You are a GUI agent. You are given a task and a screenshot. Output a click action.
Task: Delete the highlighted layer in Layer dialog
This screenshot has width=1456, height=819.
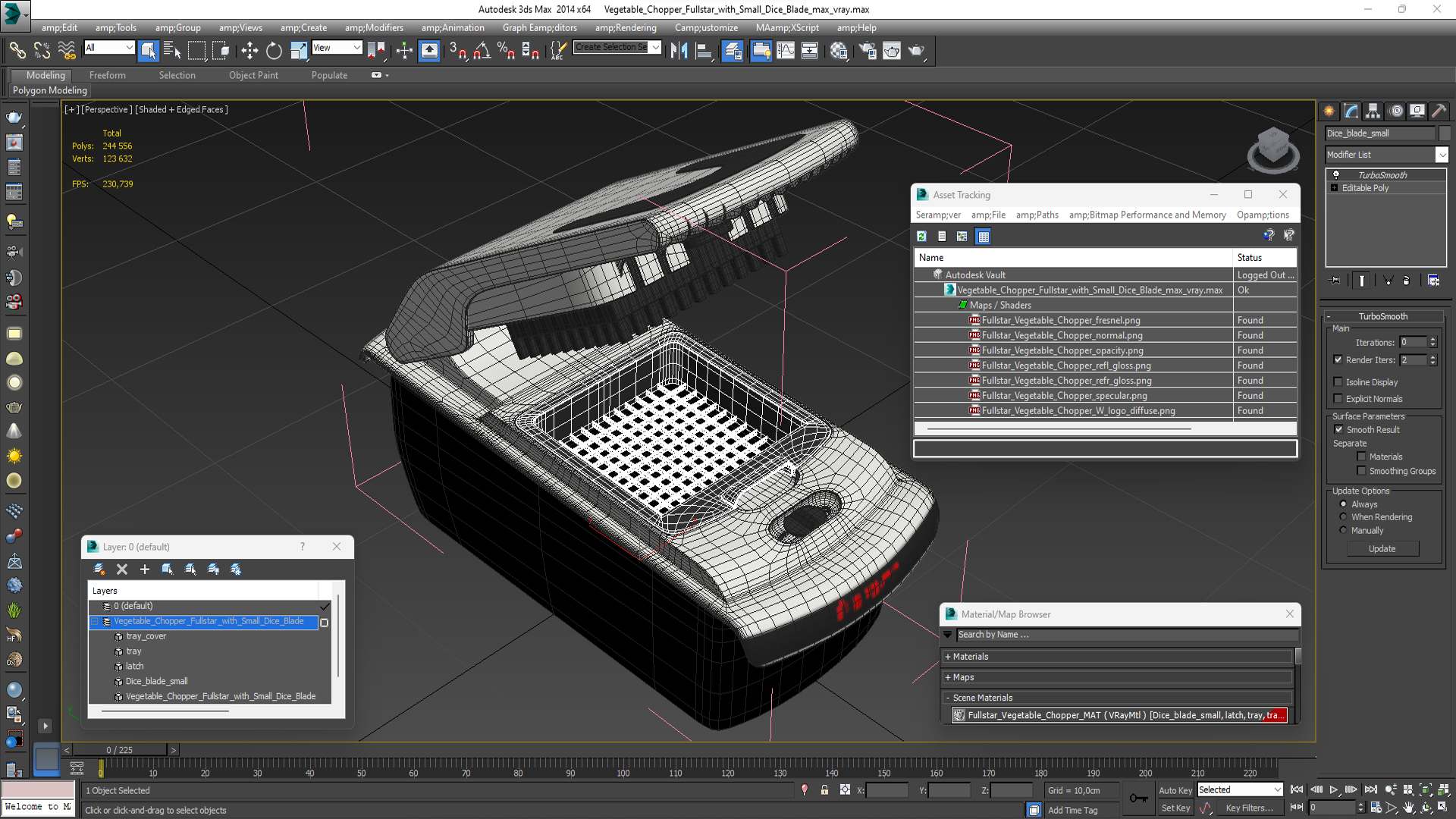(x=122, y=569)
